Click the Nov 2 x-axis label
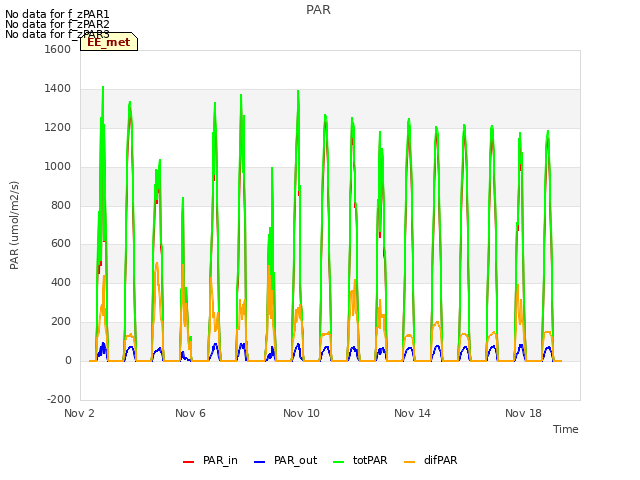Image resolution: width=640 pixels, height=480 pixels. 79,413
